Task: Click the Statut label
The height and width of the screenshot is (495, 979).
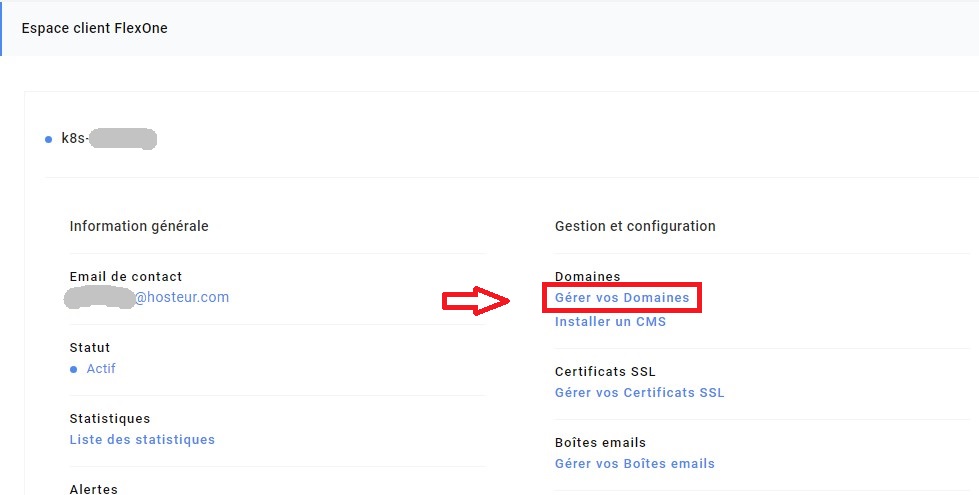Action: point(90,348)
